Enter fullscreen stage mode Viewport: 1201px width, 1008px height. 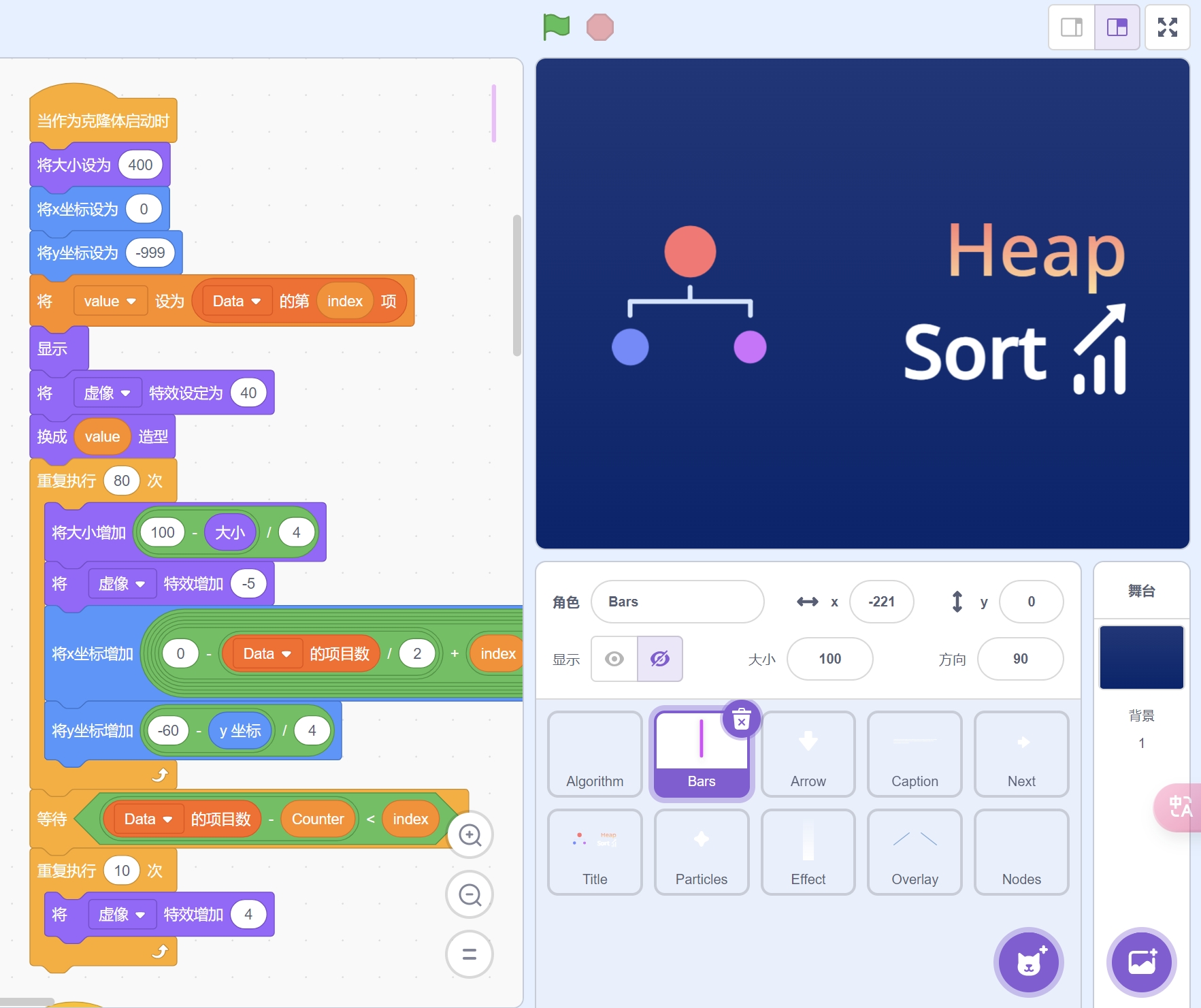(x=1167, y=27)
